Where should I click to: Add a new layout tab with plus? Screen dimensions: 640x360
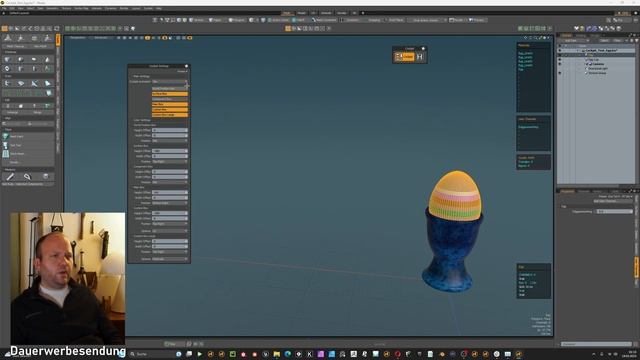pyautogui.click(x=363, y=13)
